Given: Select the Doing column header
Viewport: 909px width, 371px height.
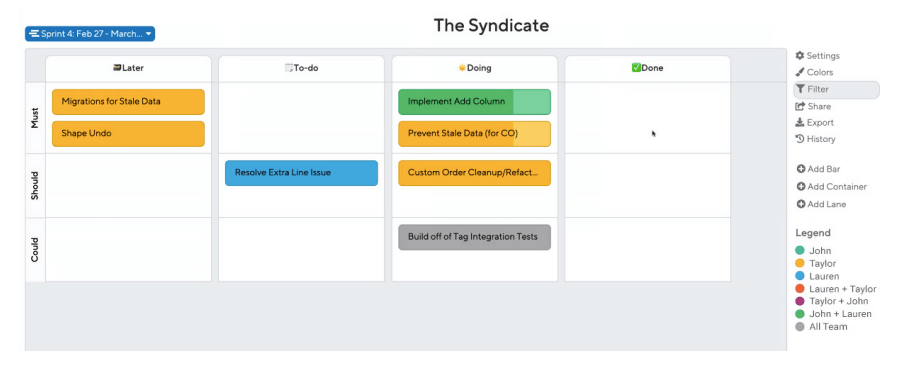Looking at the screenshot, I should [x=474, y=68].
